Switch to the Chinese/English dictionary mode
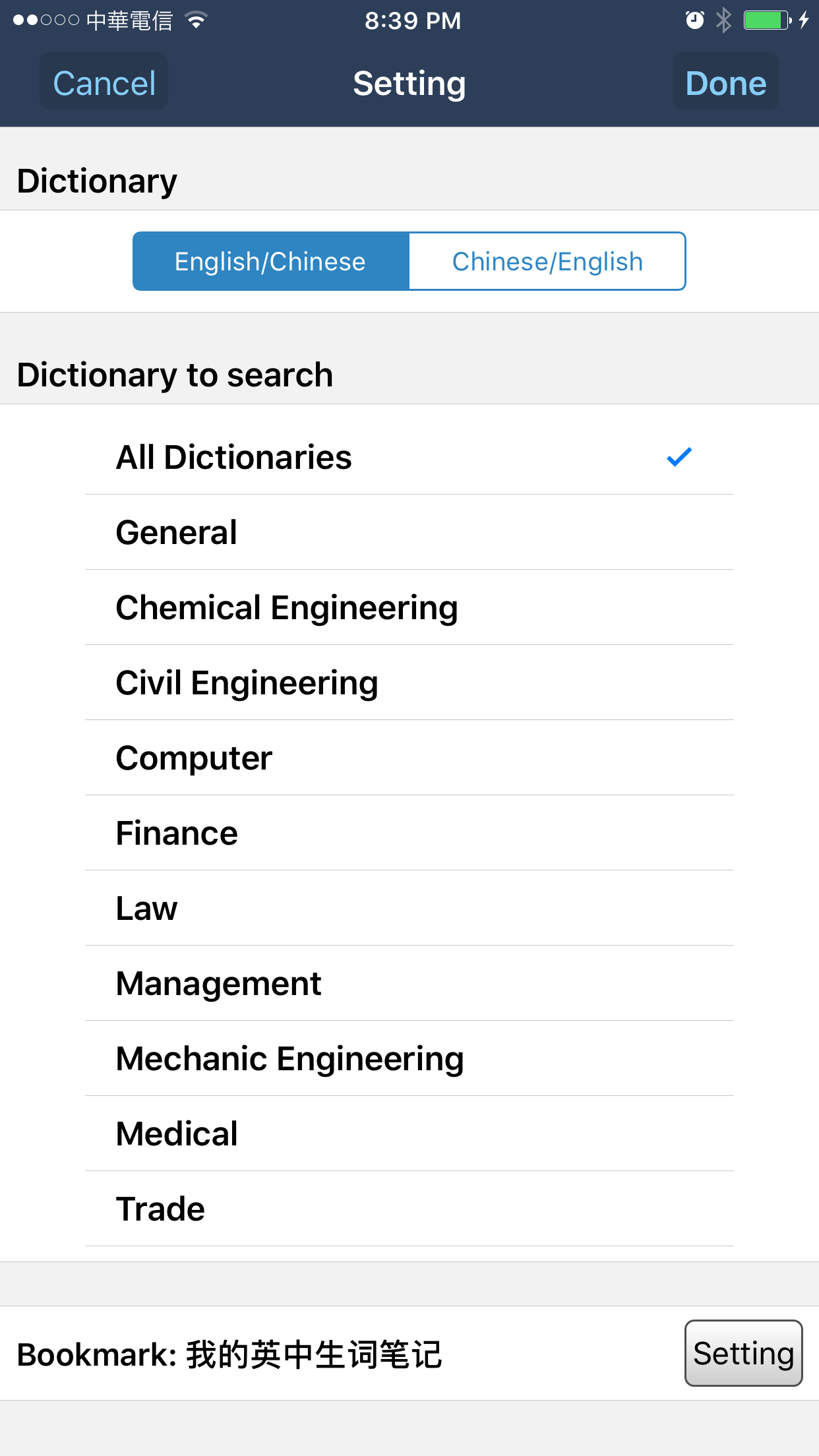819x1456 pixels. click(547, 261)
